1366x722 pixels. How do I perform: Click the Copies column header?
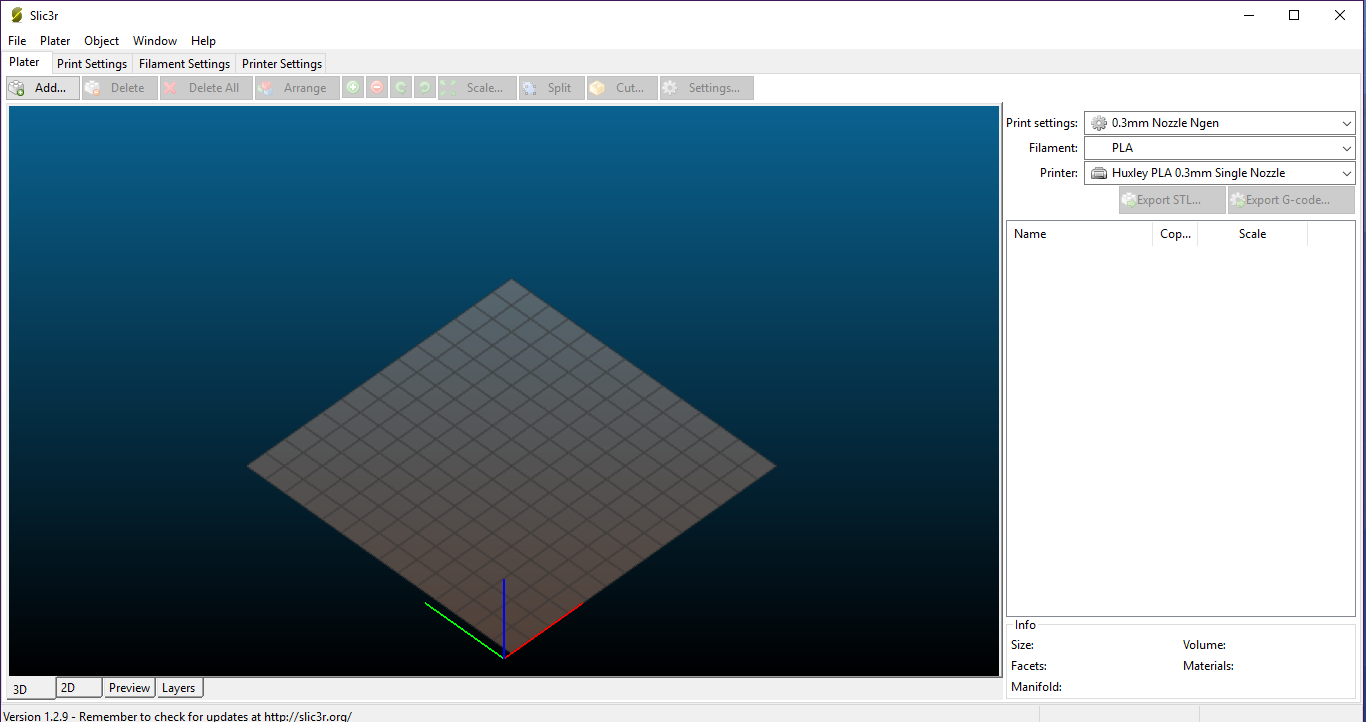coord(1175,234)
